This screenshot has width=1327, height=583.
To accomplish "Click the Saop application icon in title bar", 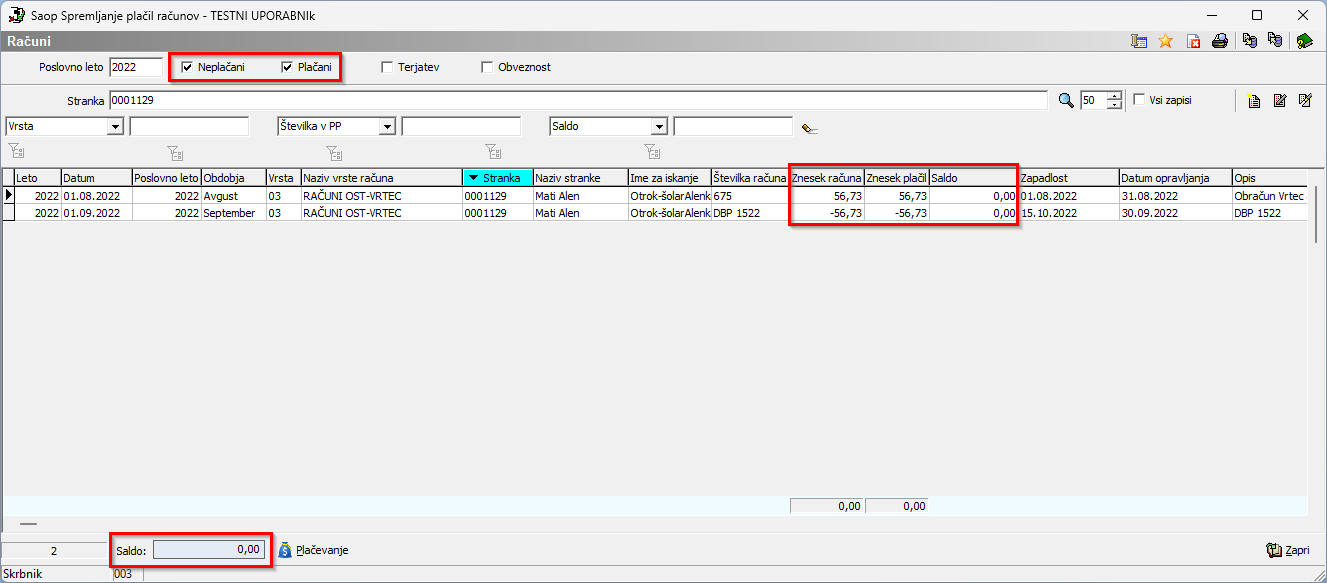I will [16, 16].
